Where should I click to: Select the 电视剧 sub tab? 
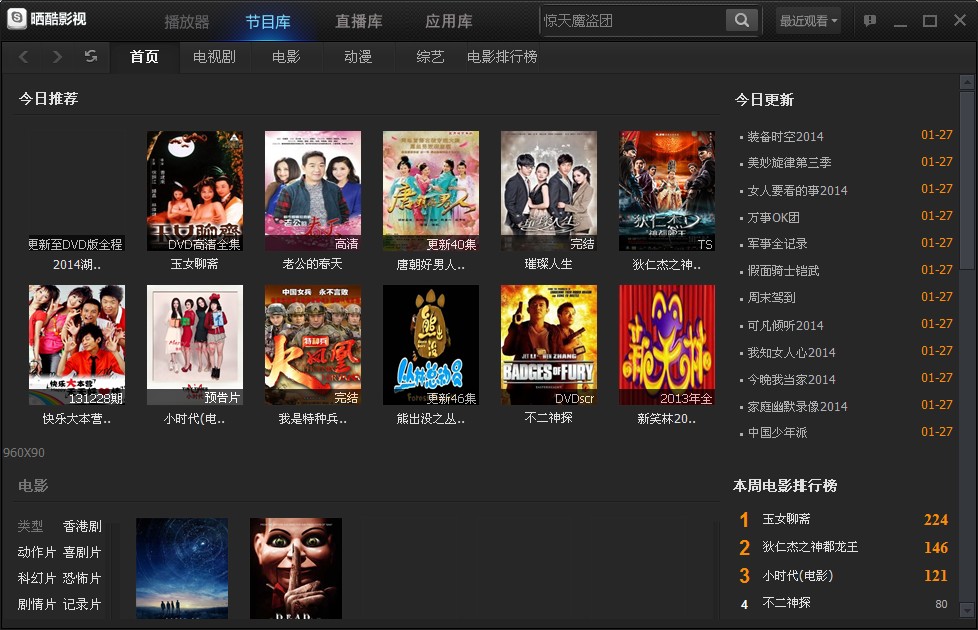click(x=214, y=57)
